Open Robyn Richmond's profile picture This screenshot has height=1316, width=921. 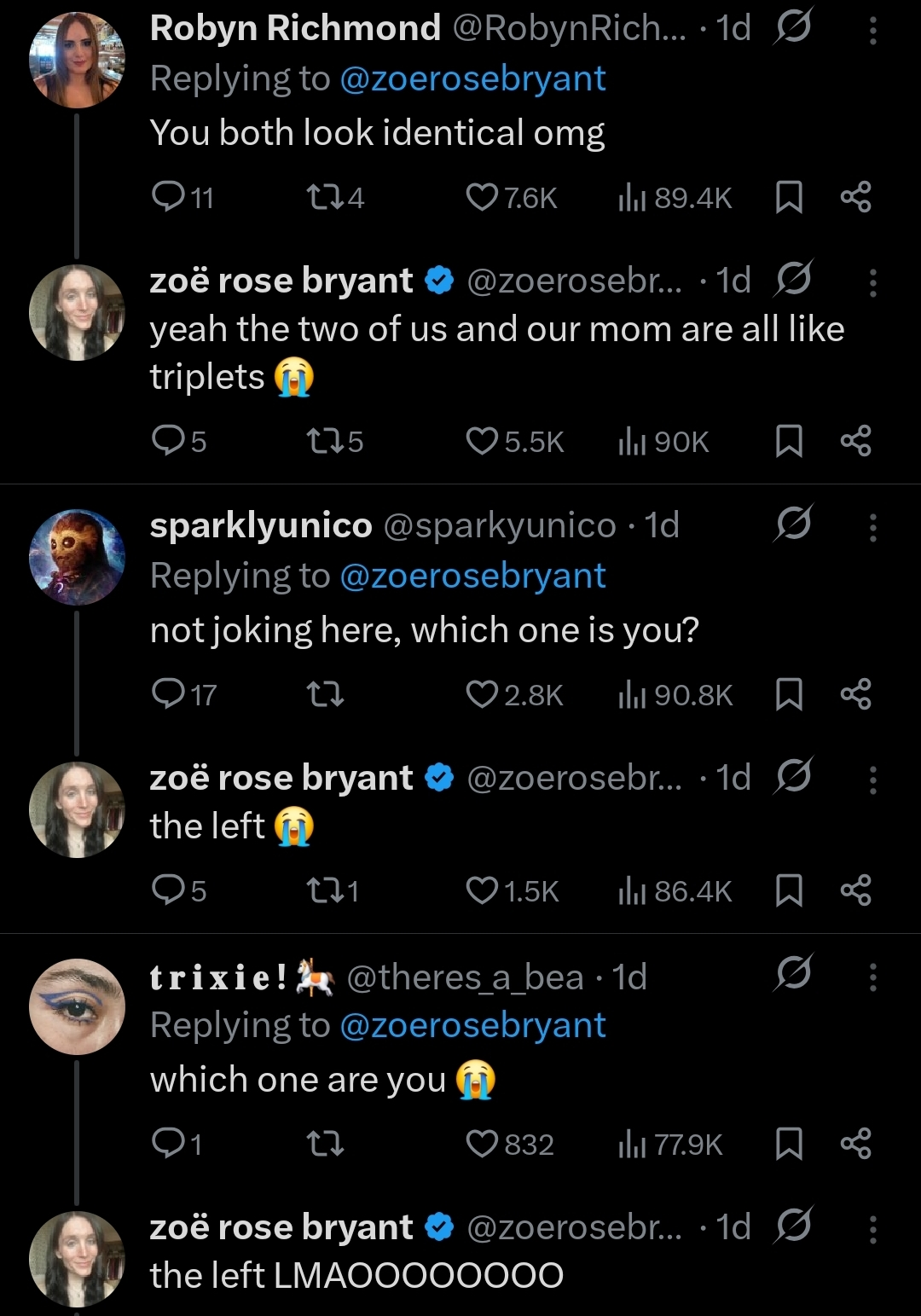77,60
